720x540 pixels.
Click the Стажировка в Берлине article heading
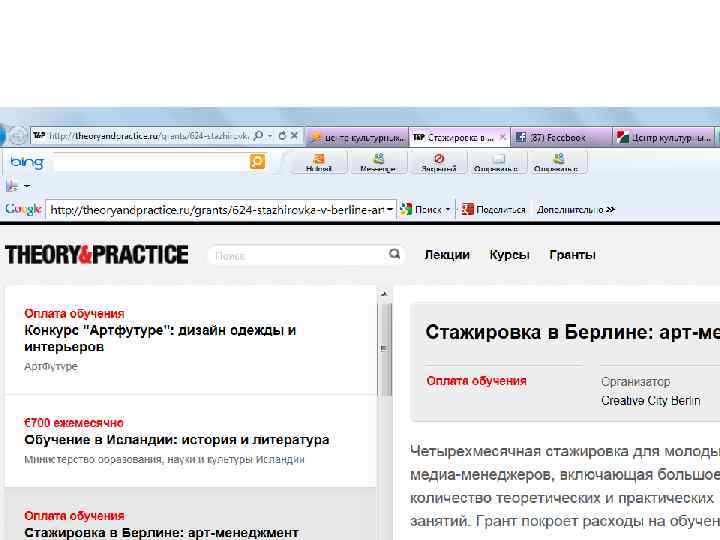(x=572, y=332)
